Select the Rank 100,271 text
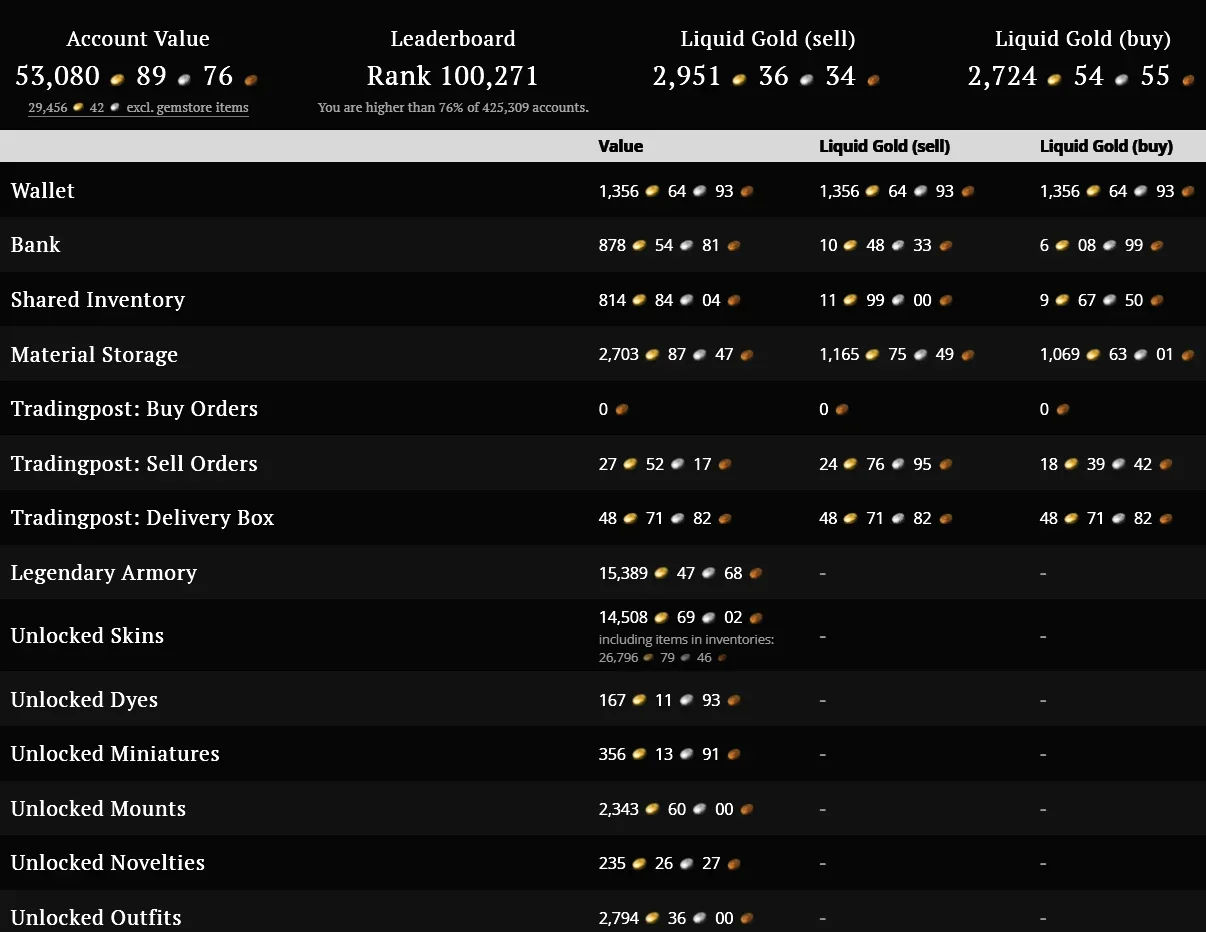 tap(453, 76)
